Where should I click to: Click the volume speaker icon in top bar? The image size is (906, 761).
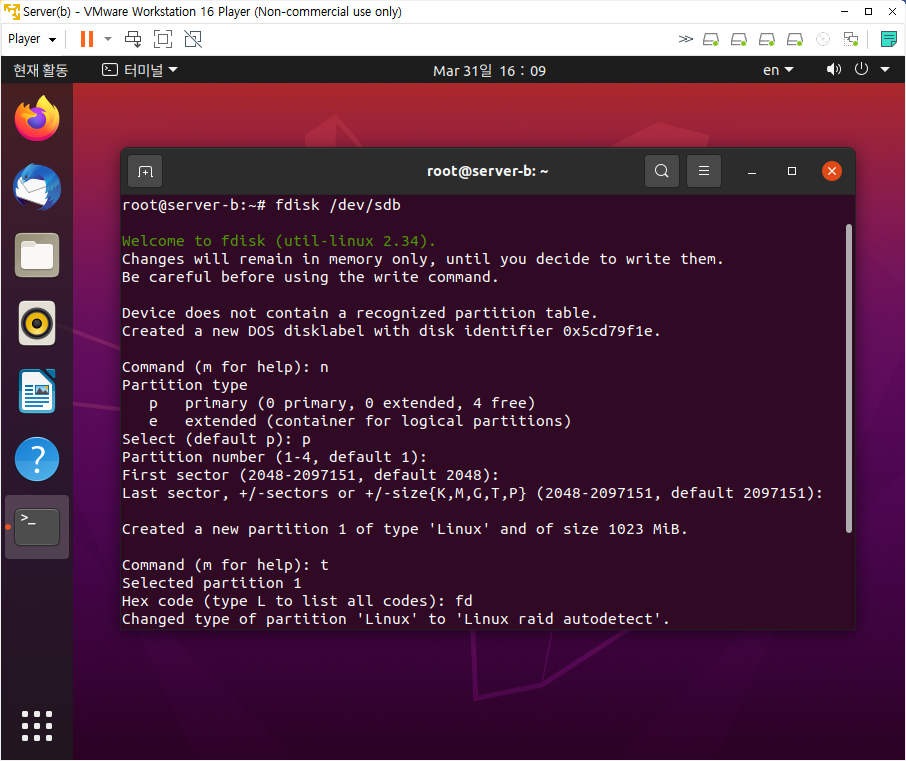pyautogui.click(x=833, y=70)
